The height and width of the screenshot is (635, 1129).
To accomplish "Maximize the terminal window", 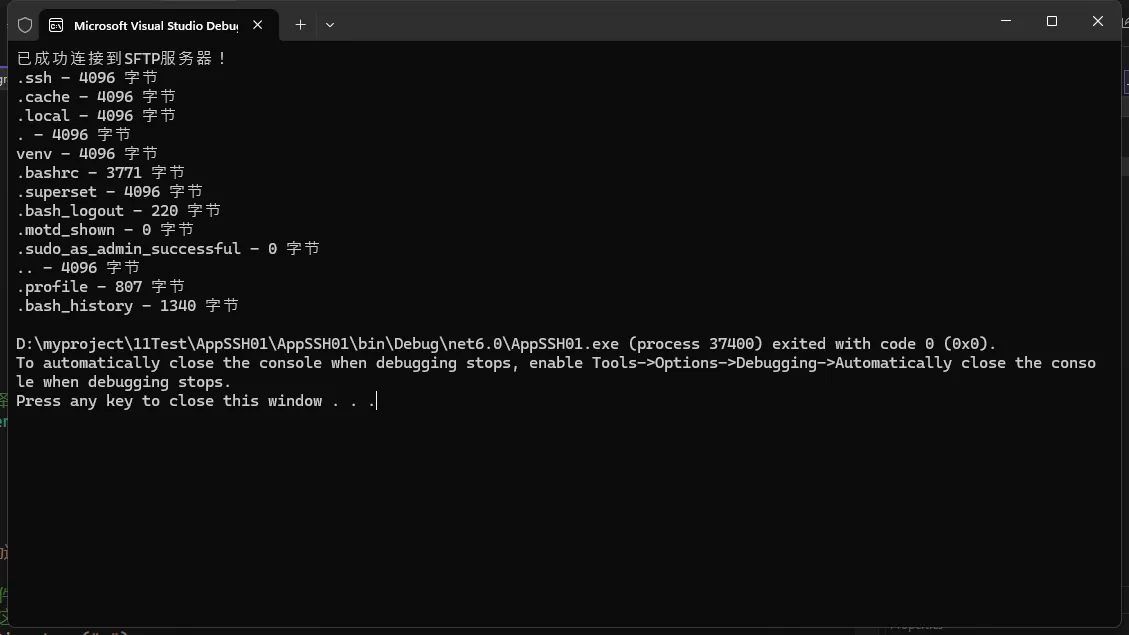I will click(x=1052, y=21).
